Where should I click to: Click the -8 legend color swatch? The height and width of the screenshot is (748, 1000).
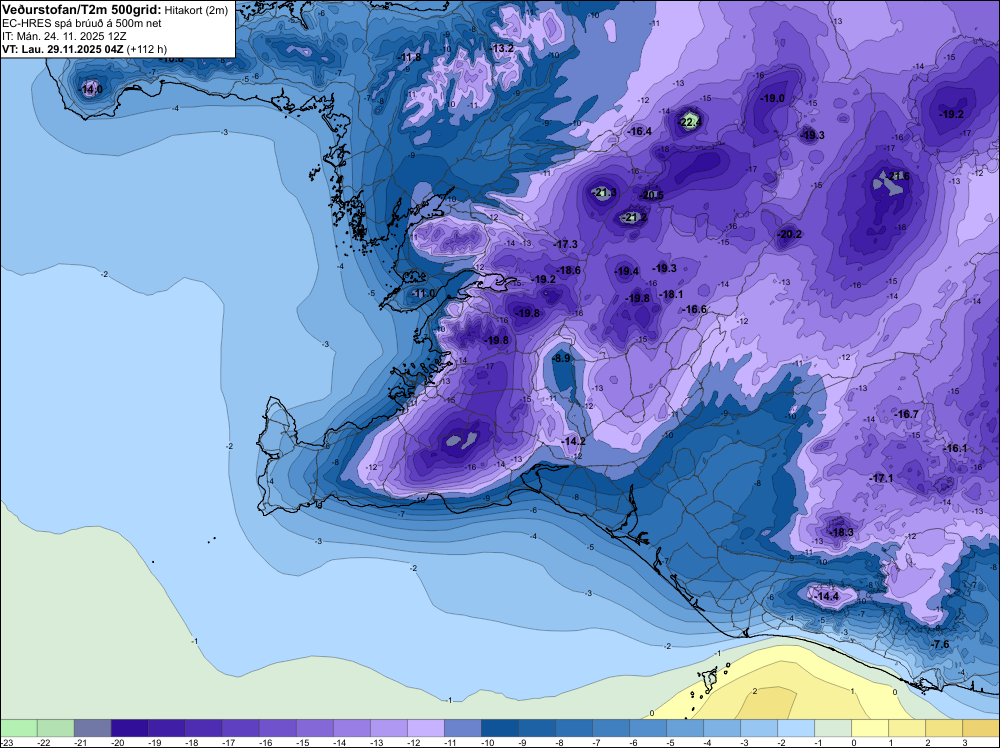pos(573,728)
